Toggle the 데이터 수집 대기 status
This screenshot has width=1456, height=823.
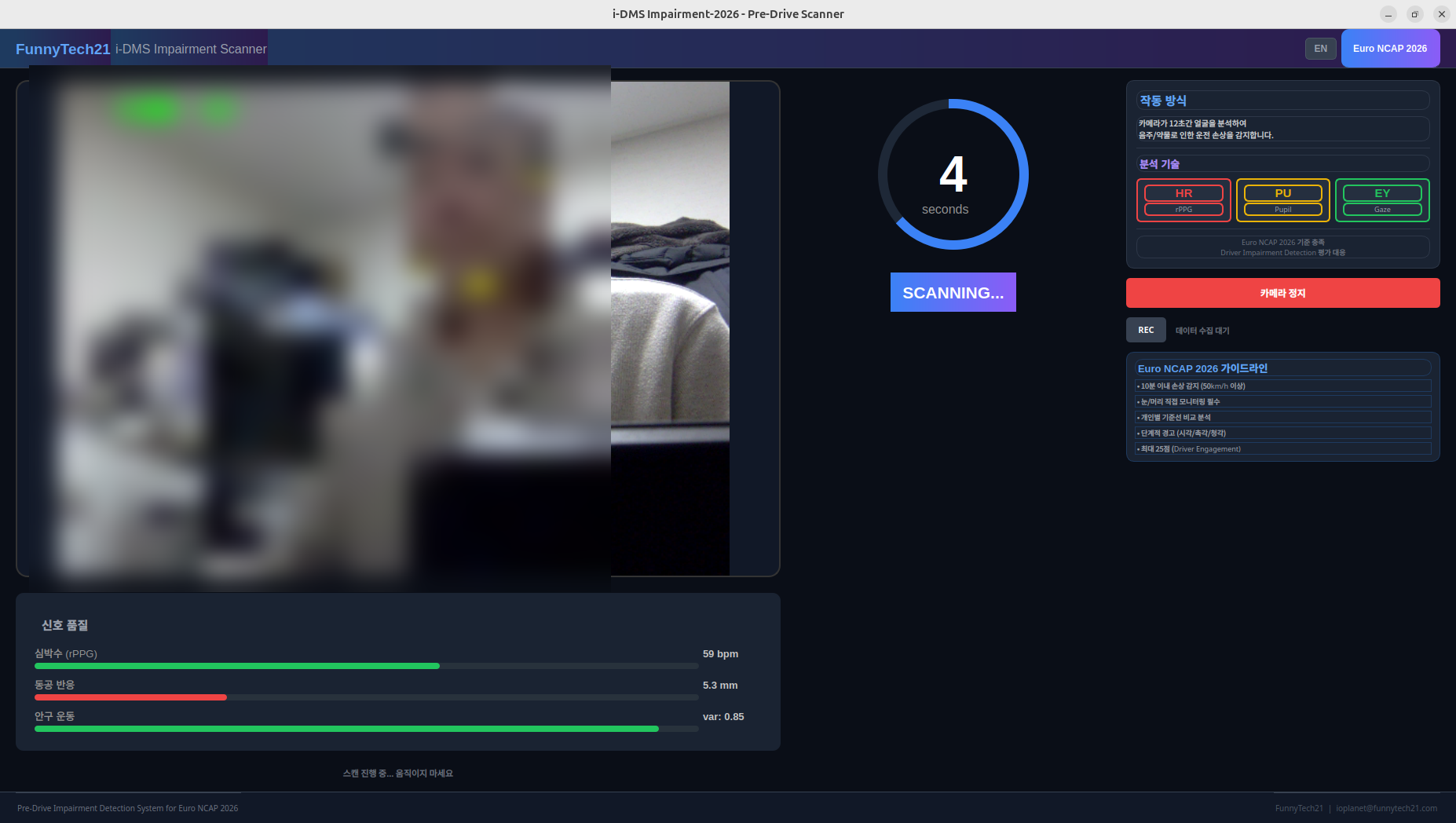tap(1201, 330)
